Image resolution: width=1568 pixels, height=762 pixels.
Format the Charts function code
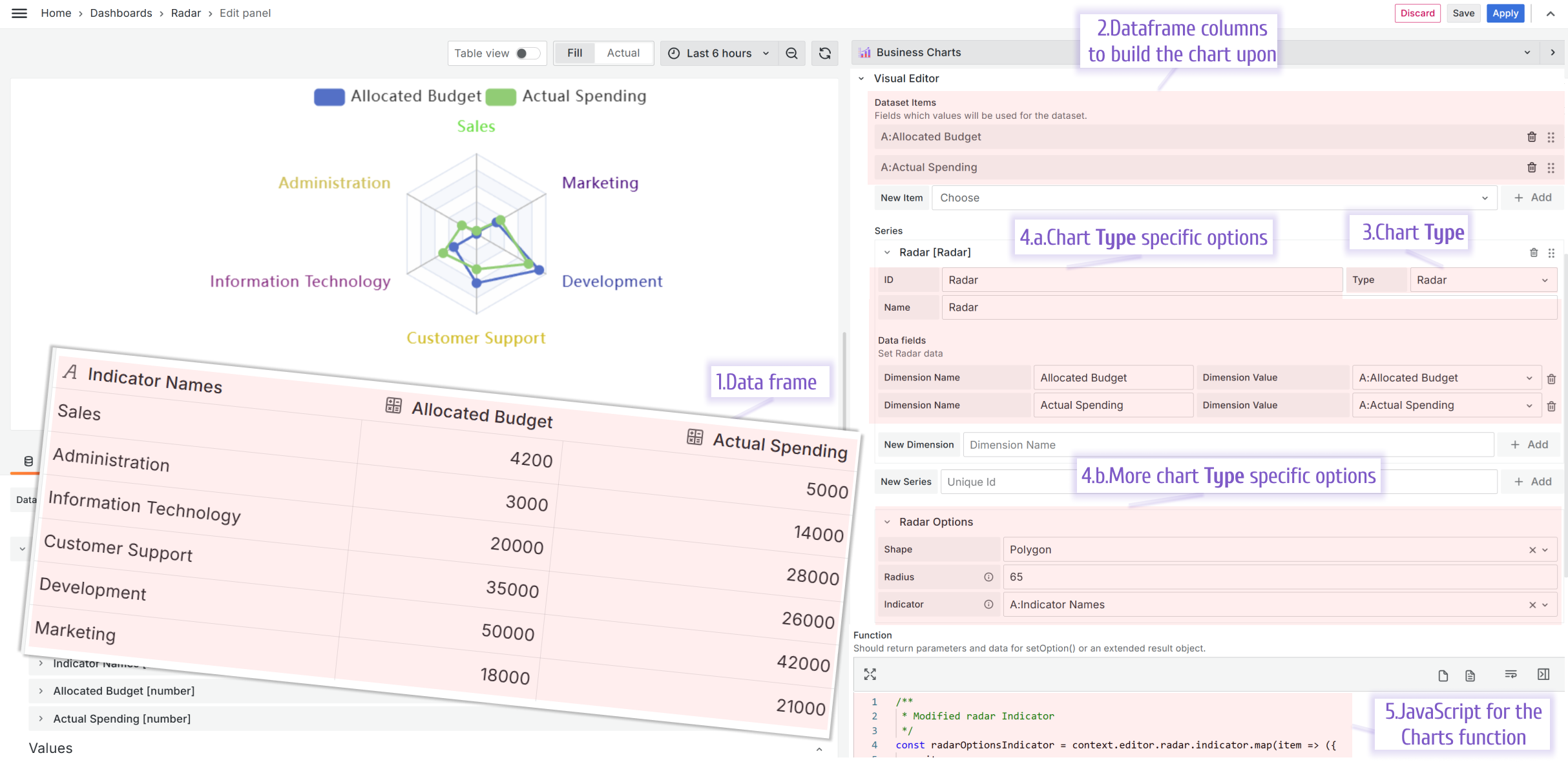[1511, 674]
